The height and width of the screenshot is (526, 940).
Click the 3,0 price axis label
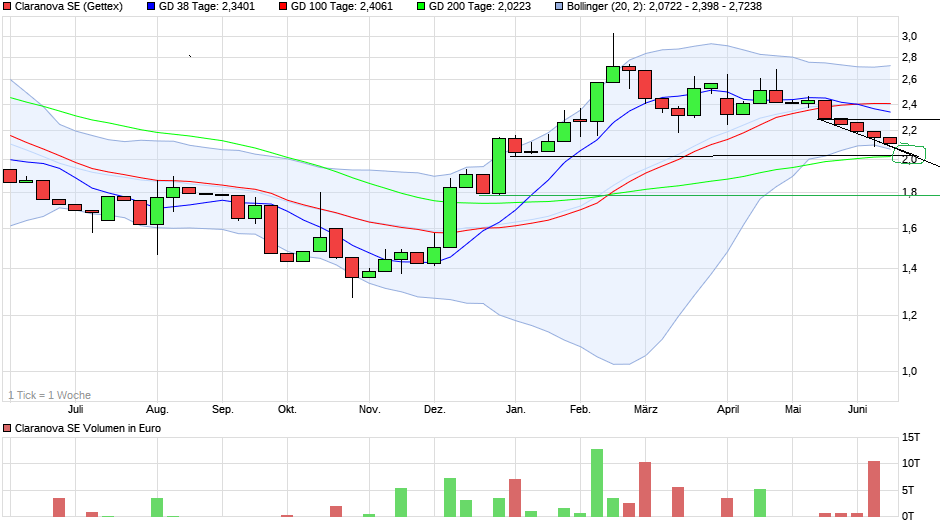tap(909, 36)
